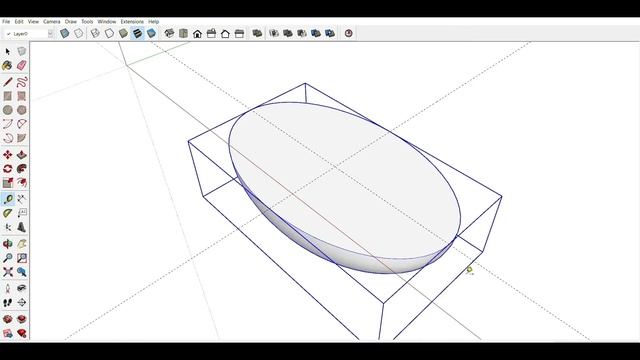Select the Line pencil tool
Viewport: 640px width, 360px height.
coord(8,82)
